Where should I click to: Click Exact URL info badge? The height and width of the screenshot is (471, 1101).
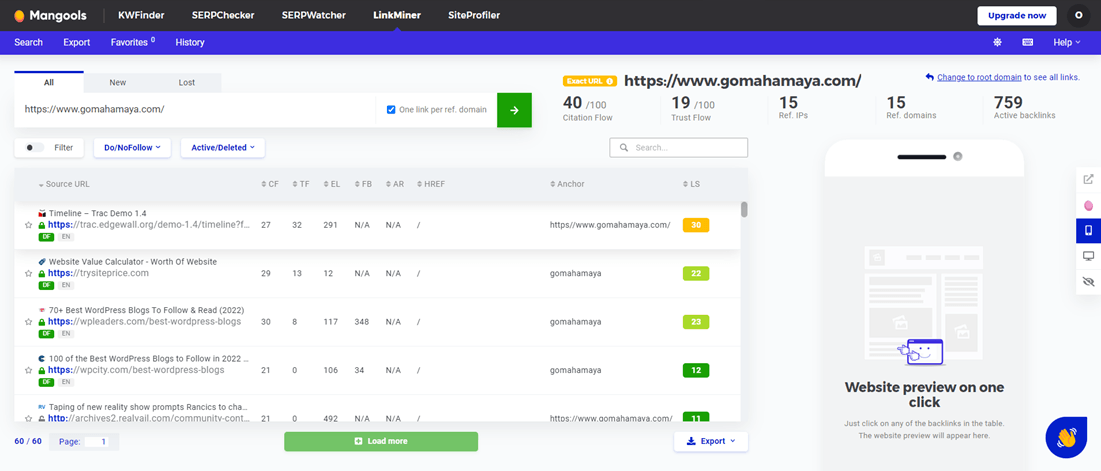(590, 81)
